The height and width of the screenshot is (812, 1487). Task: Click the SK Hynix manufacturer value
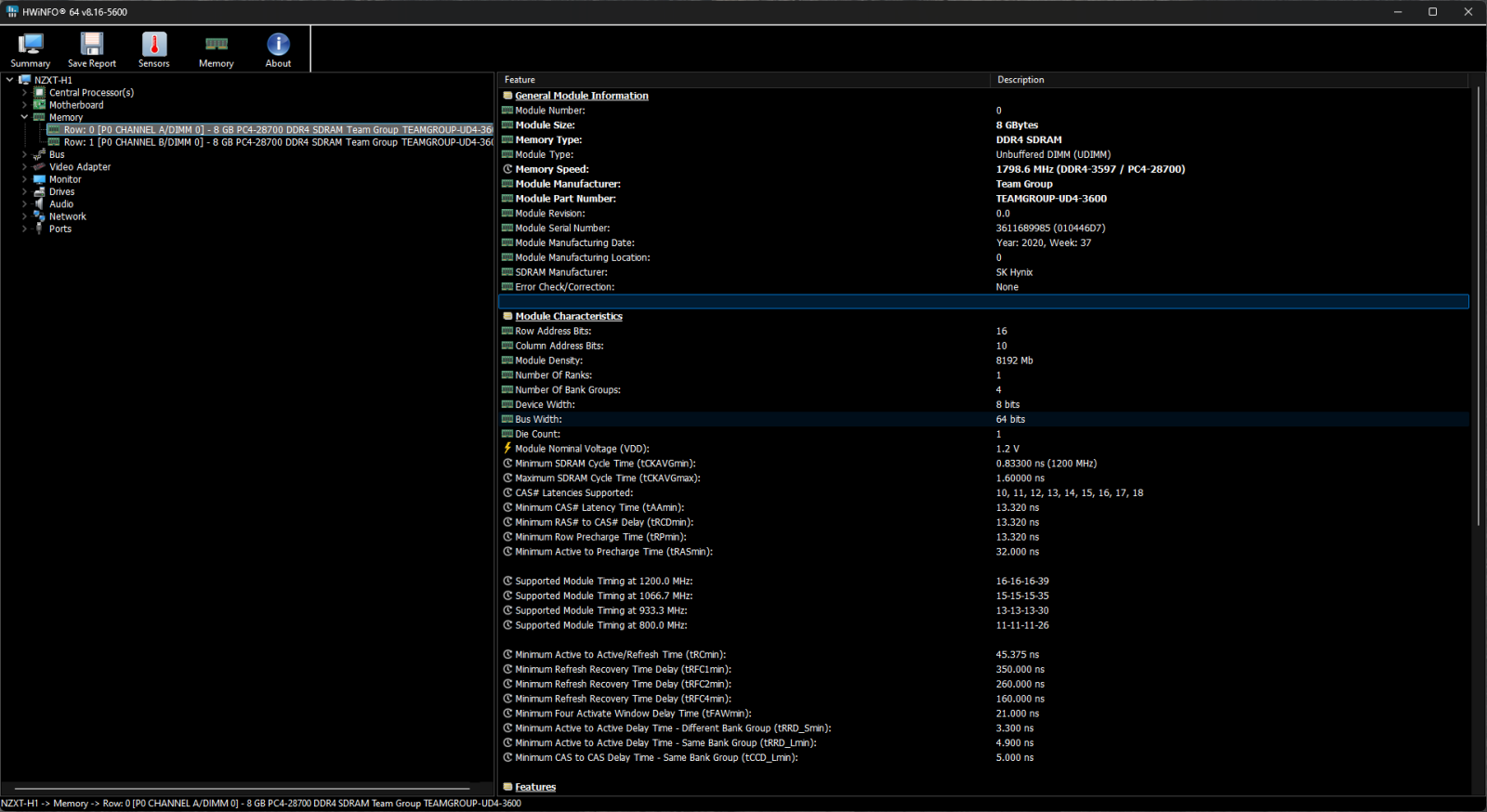[1014, 272]
